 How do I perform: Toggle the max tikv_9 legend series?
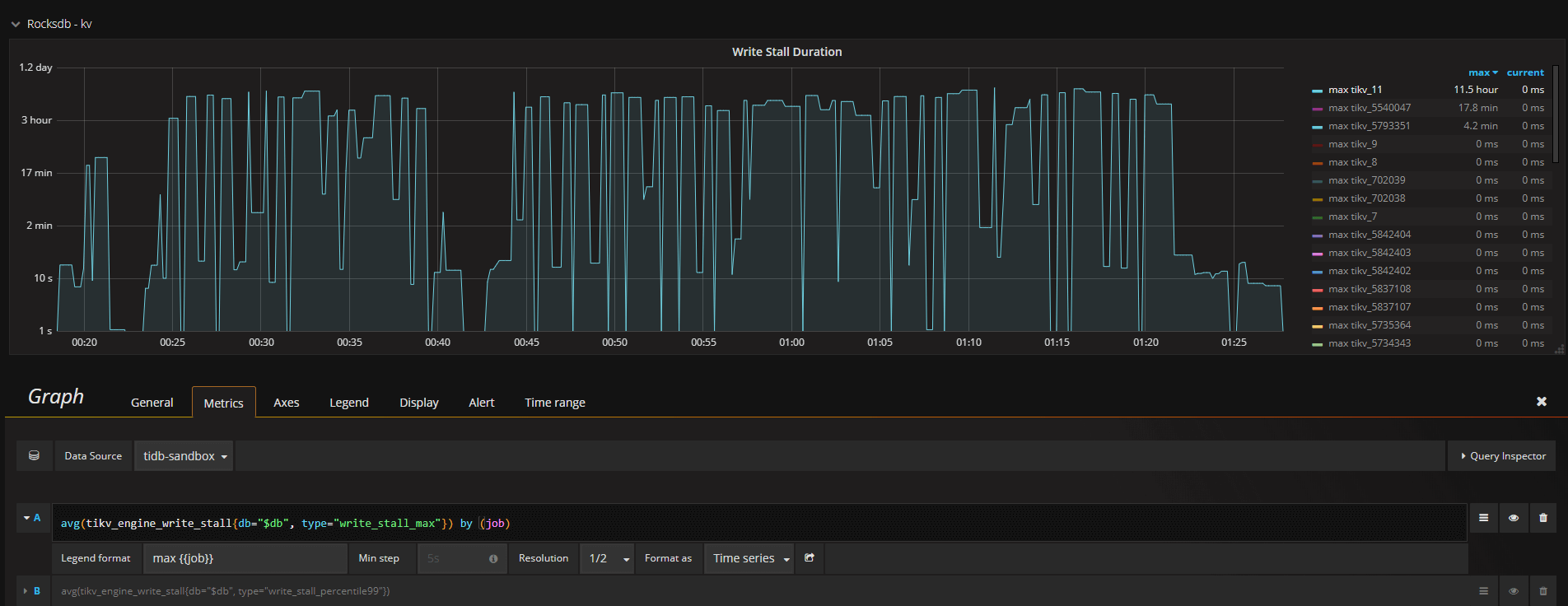[1352, 144]
